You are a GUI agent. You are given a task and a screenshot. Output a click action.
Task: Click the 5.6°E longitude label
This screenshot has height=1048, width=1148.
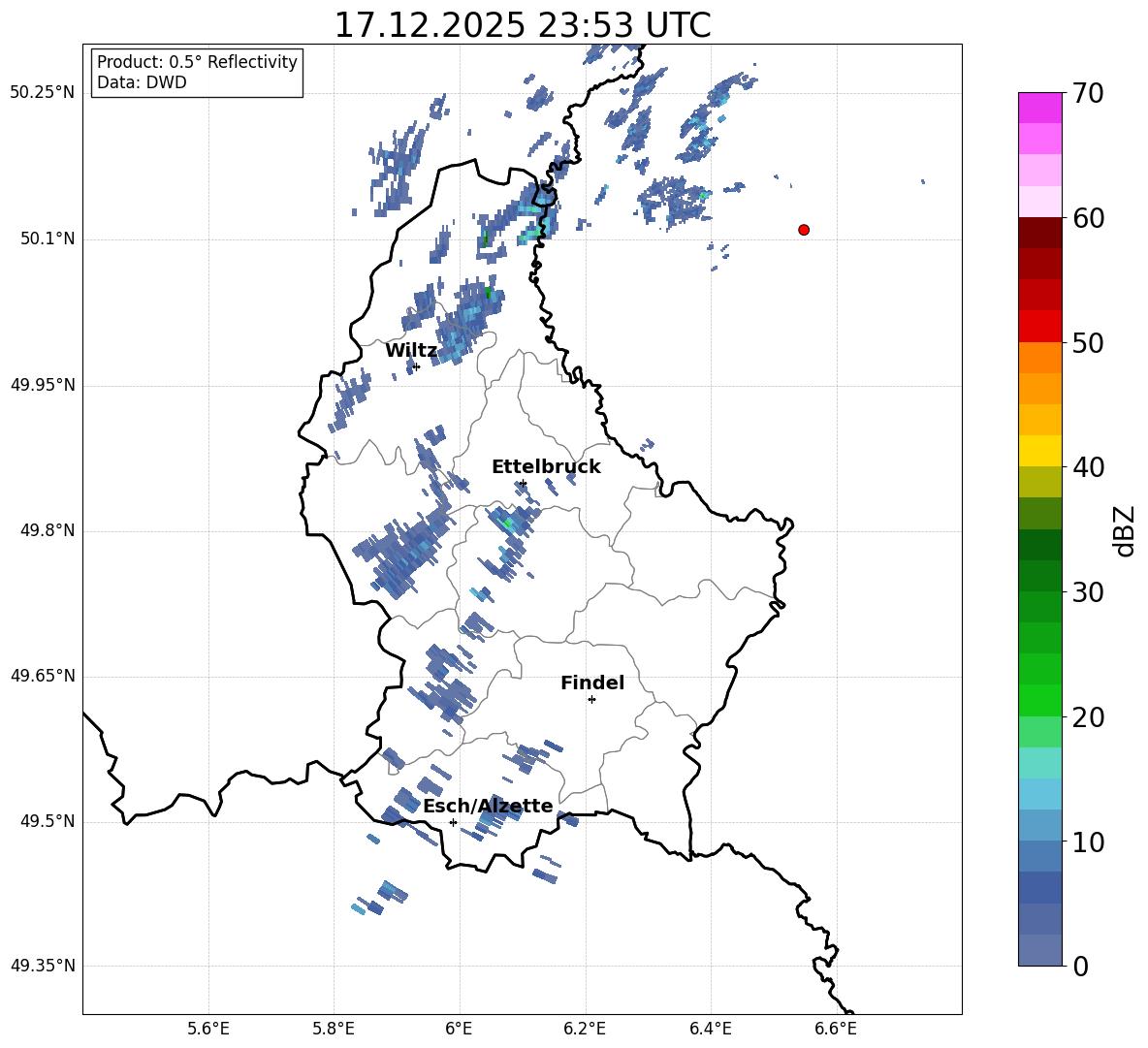coord(208,1029)
